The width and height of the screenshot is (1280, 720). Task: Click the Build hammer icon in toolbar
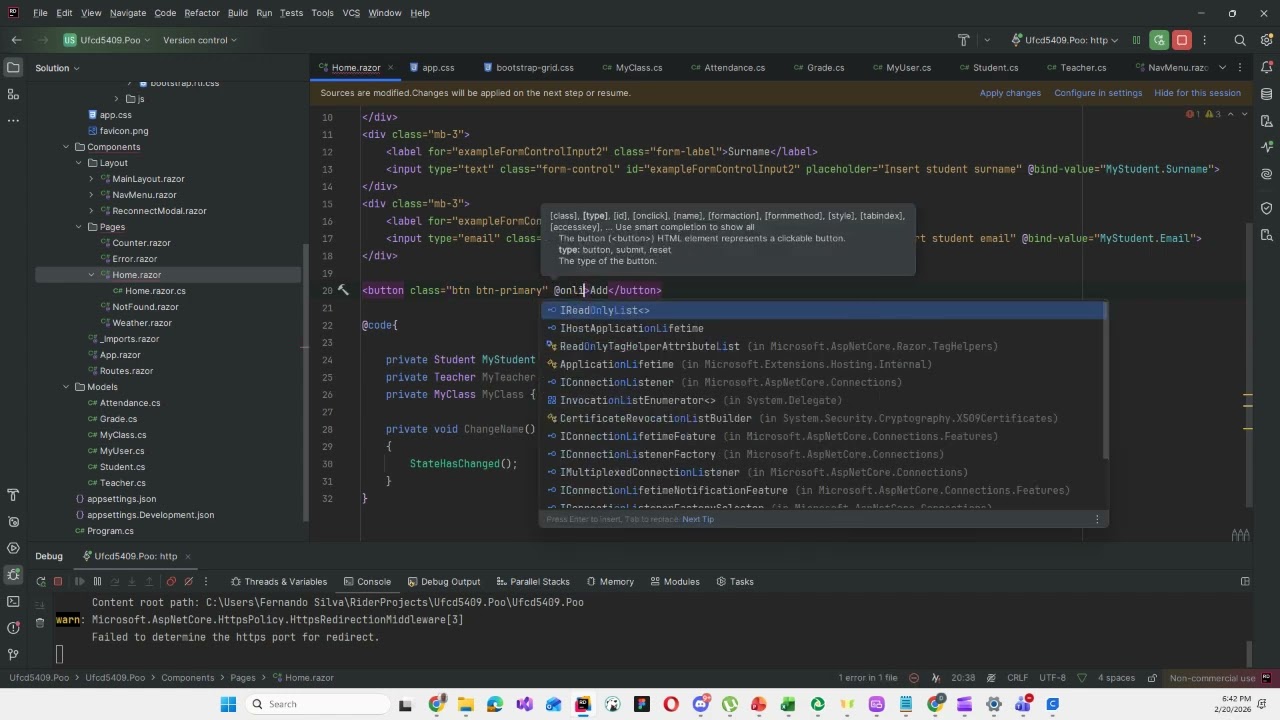(963, 40)
